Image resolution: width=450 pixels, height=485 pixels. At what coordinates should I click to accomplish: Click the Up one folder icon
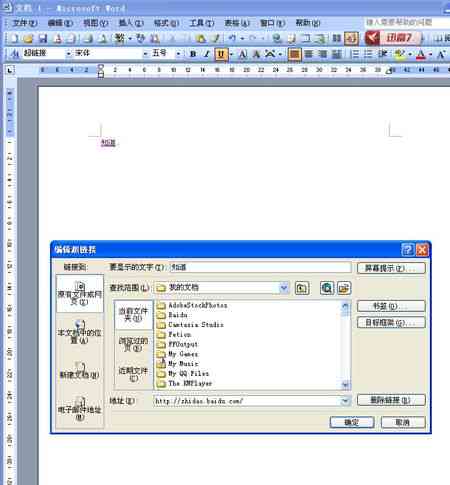click(x=302, y=288)
